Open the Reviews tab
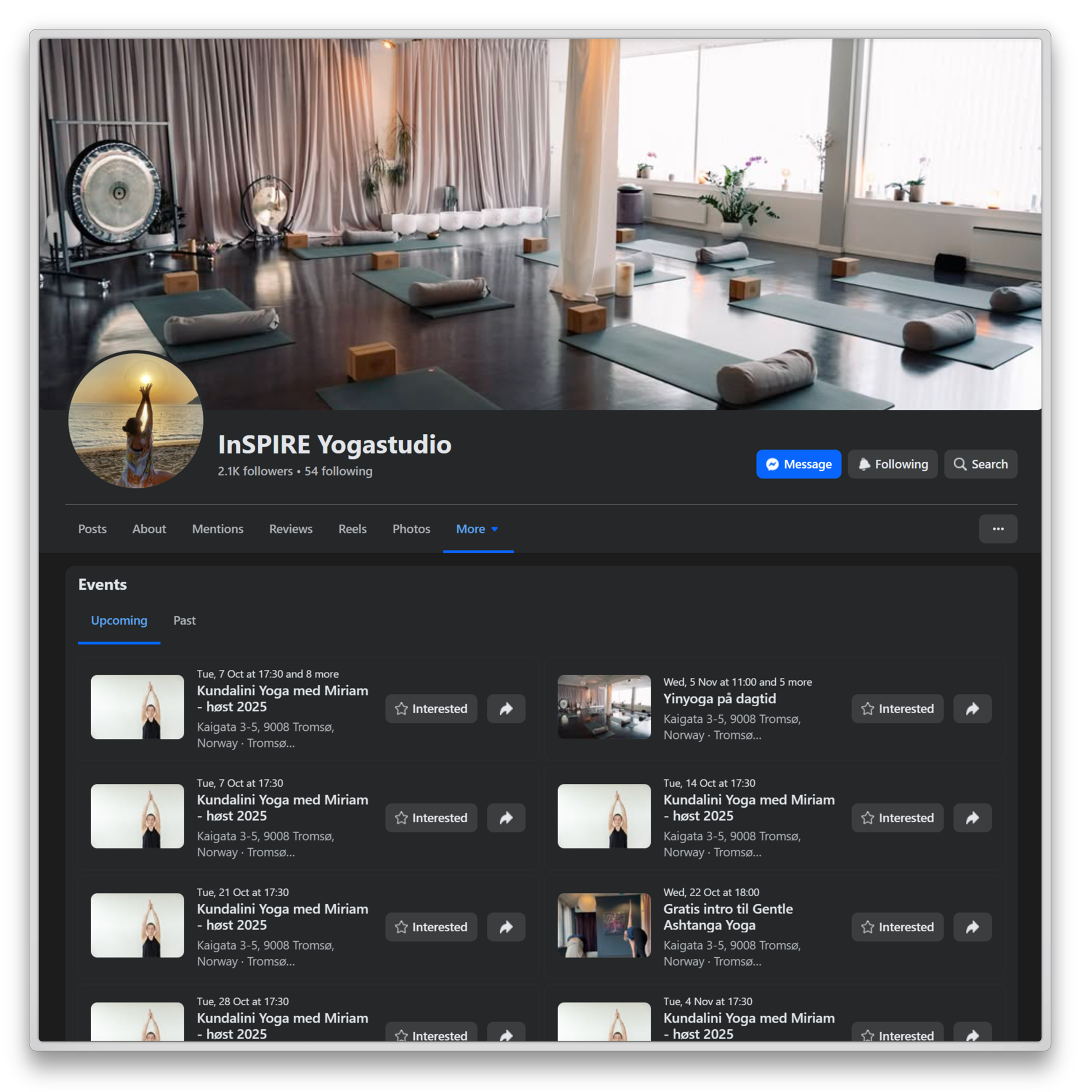This screenshot has height=1092, width=1092. tap(291, 529)
